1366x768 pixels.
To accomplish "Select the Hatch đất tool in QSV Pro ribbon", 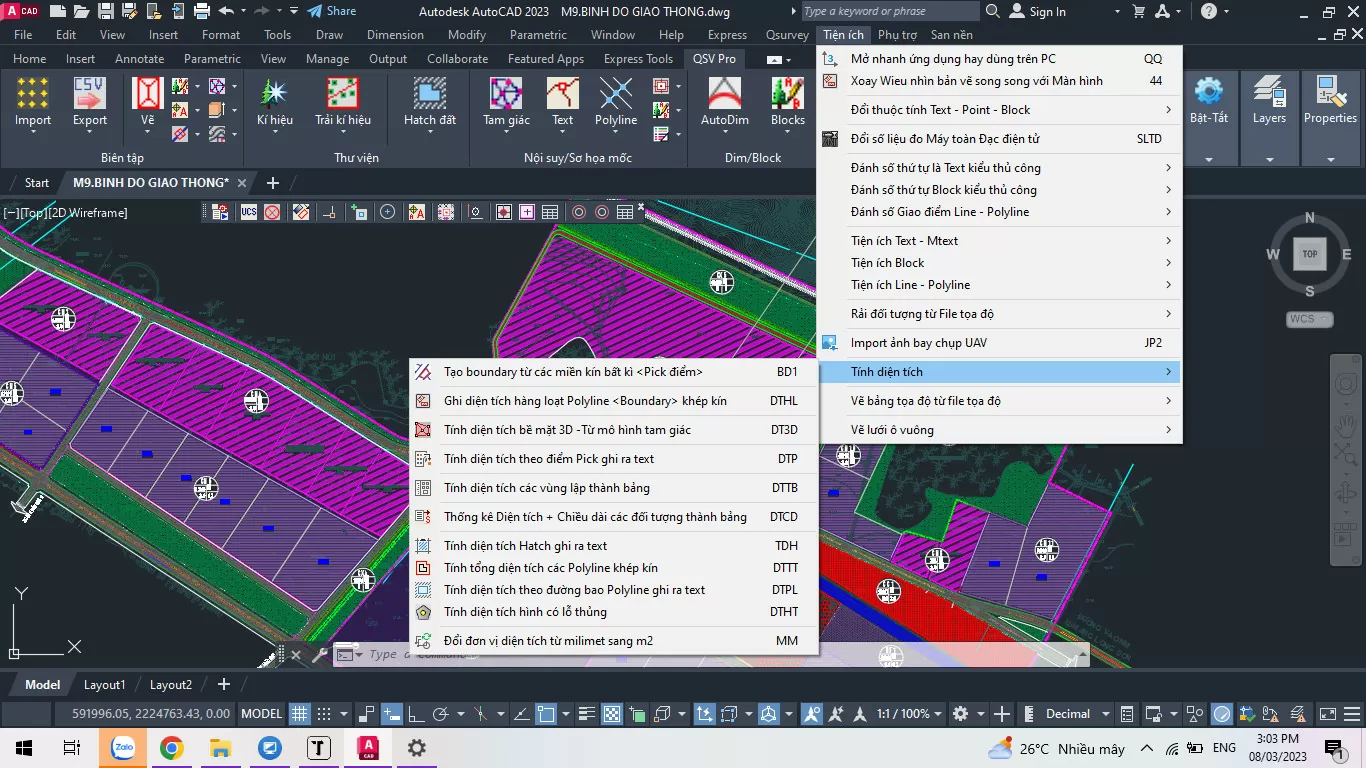I will pos(430,100).
